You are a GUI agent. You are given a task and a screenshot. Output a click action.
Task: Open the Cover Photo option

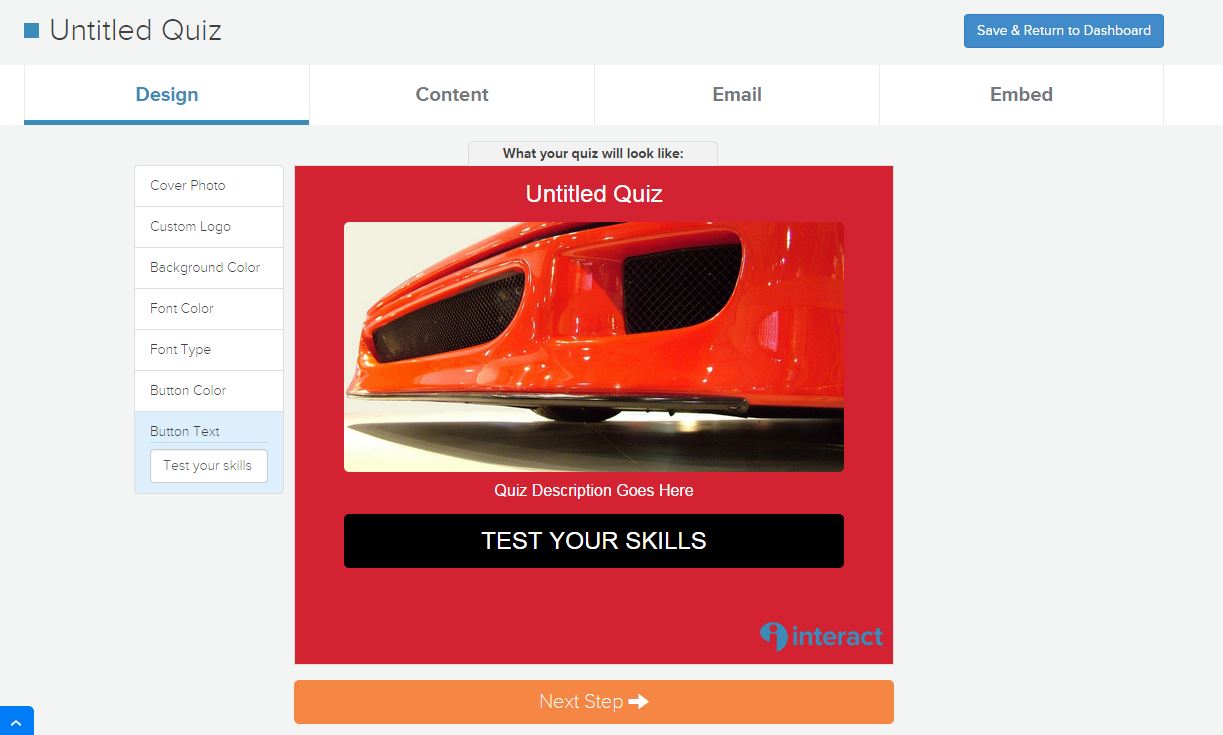(209, 186)
